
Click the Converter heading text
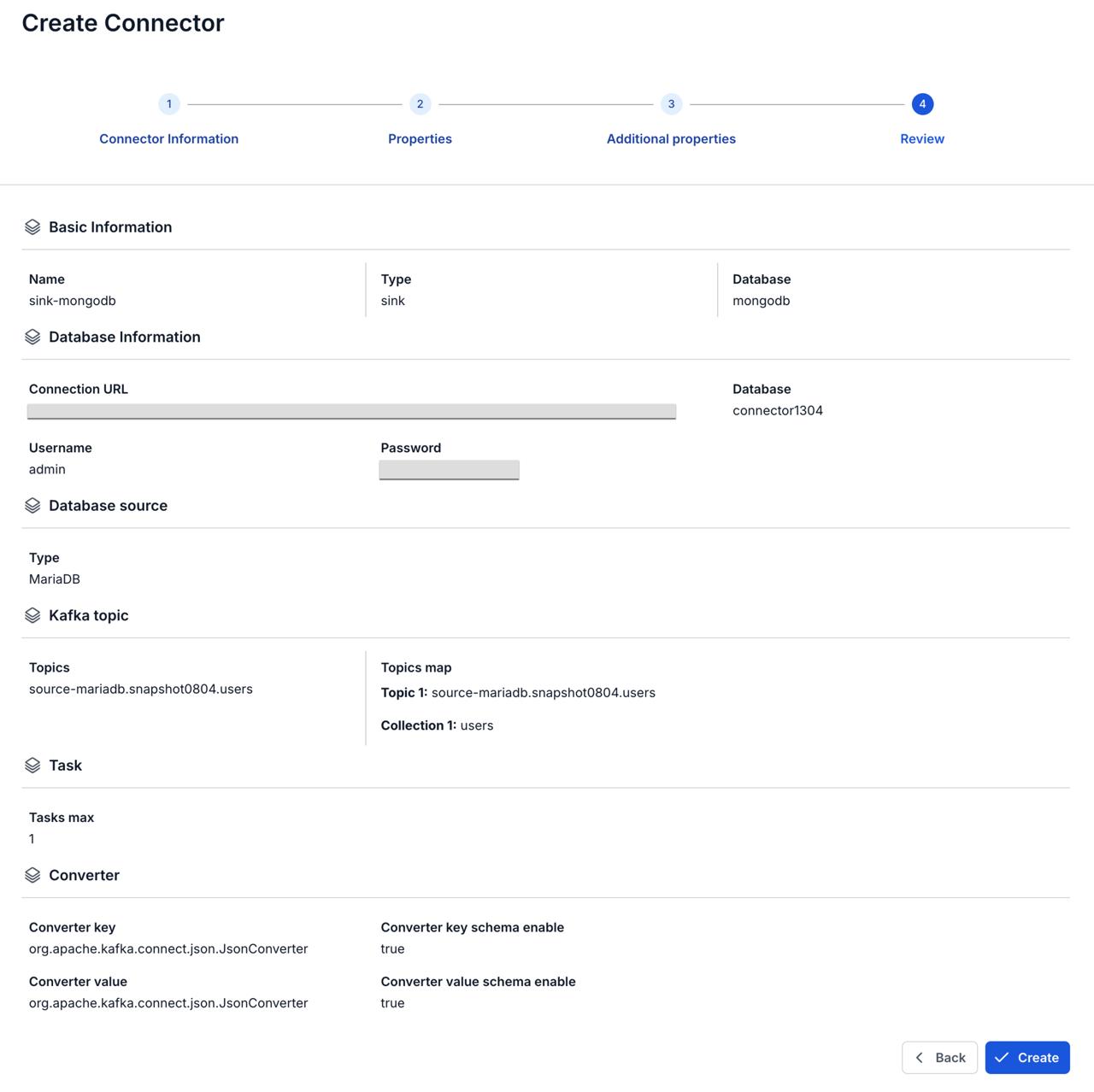[85, 875]
